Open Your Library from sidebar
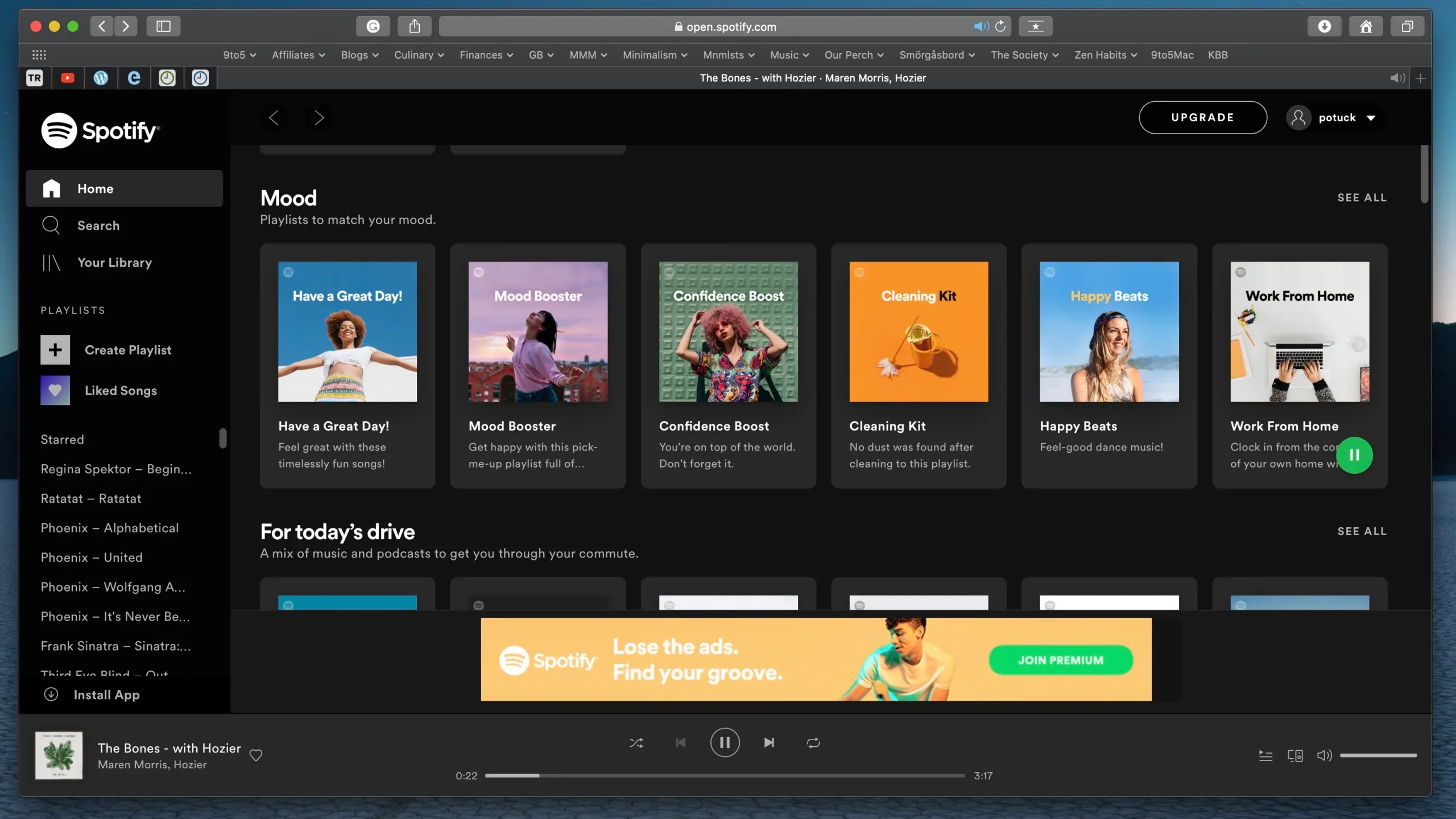The height and width of the screenshot is (819, 1456). (114, 262)
